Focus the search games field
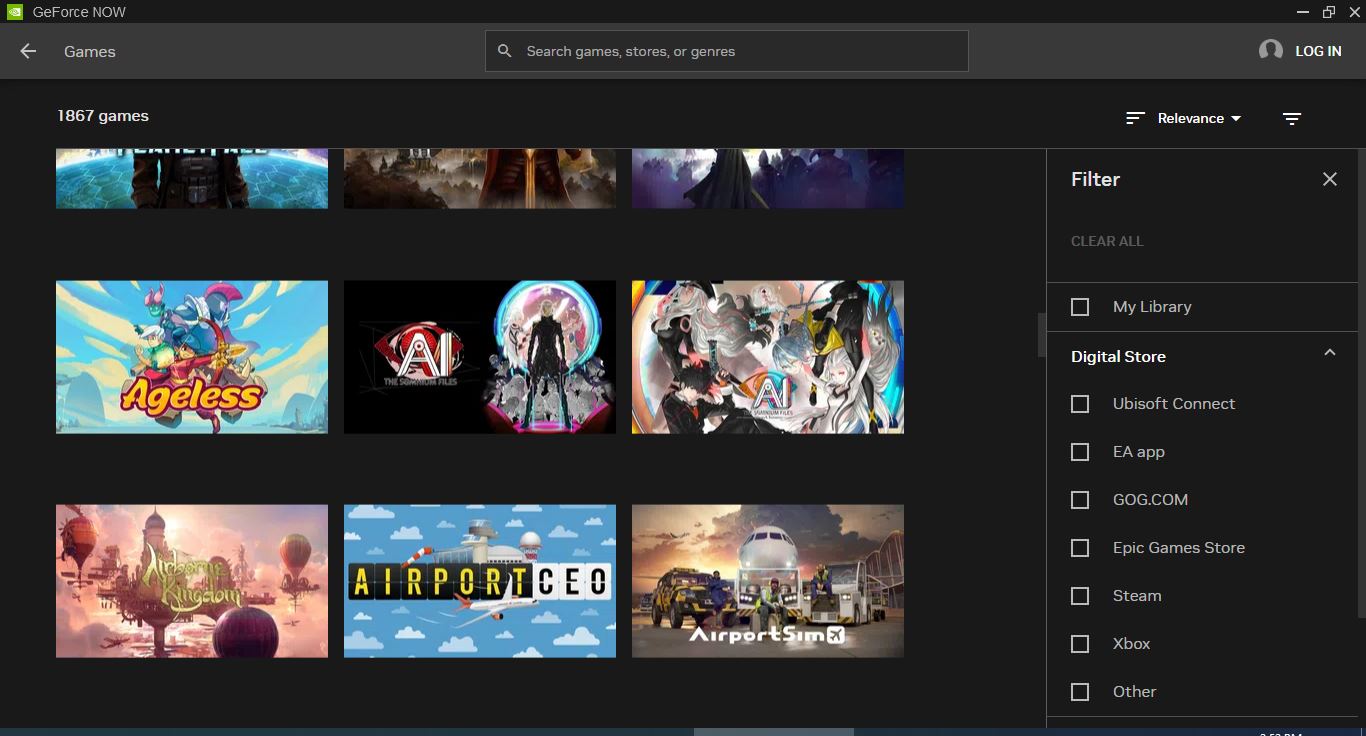The height and width of the screenshot is (736, 1366). pos(727,51)
